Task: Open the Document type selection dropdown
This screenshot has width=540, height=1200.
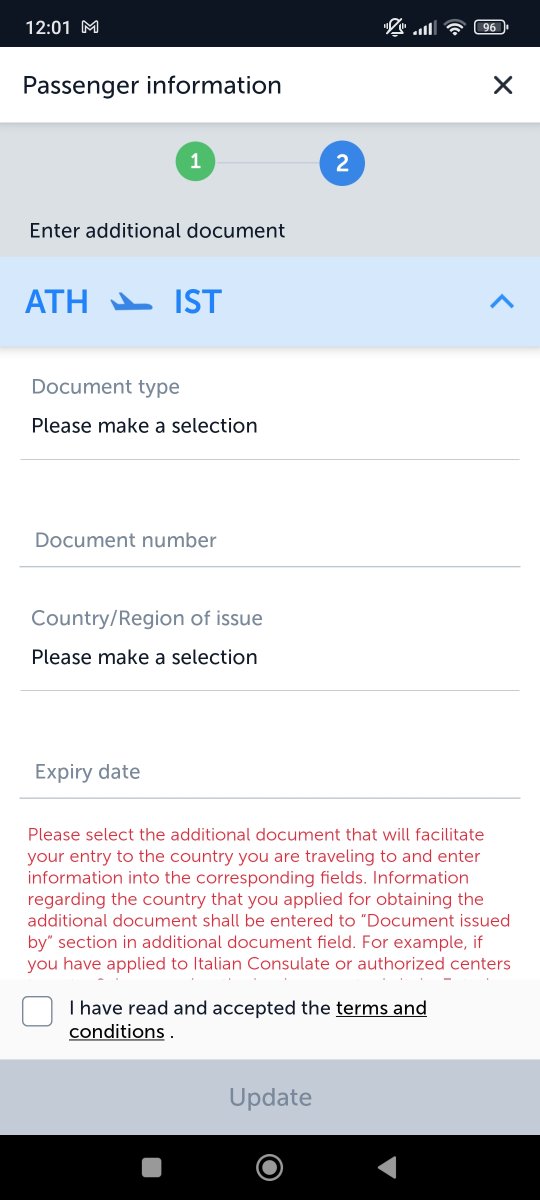Action: (270, 412)
